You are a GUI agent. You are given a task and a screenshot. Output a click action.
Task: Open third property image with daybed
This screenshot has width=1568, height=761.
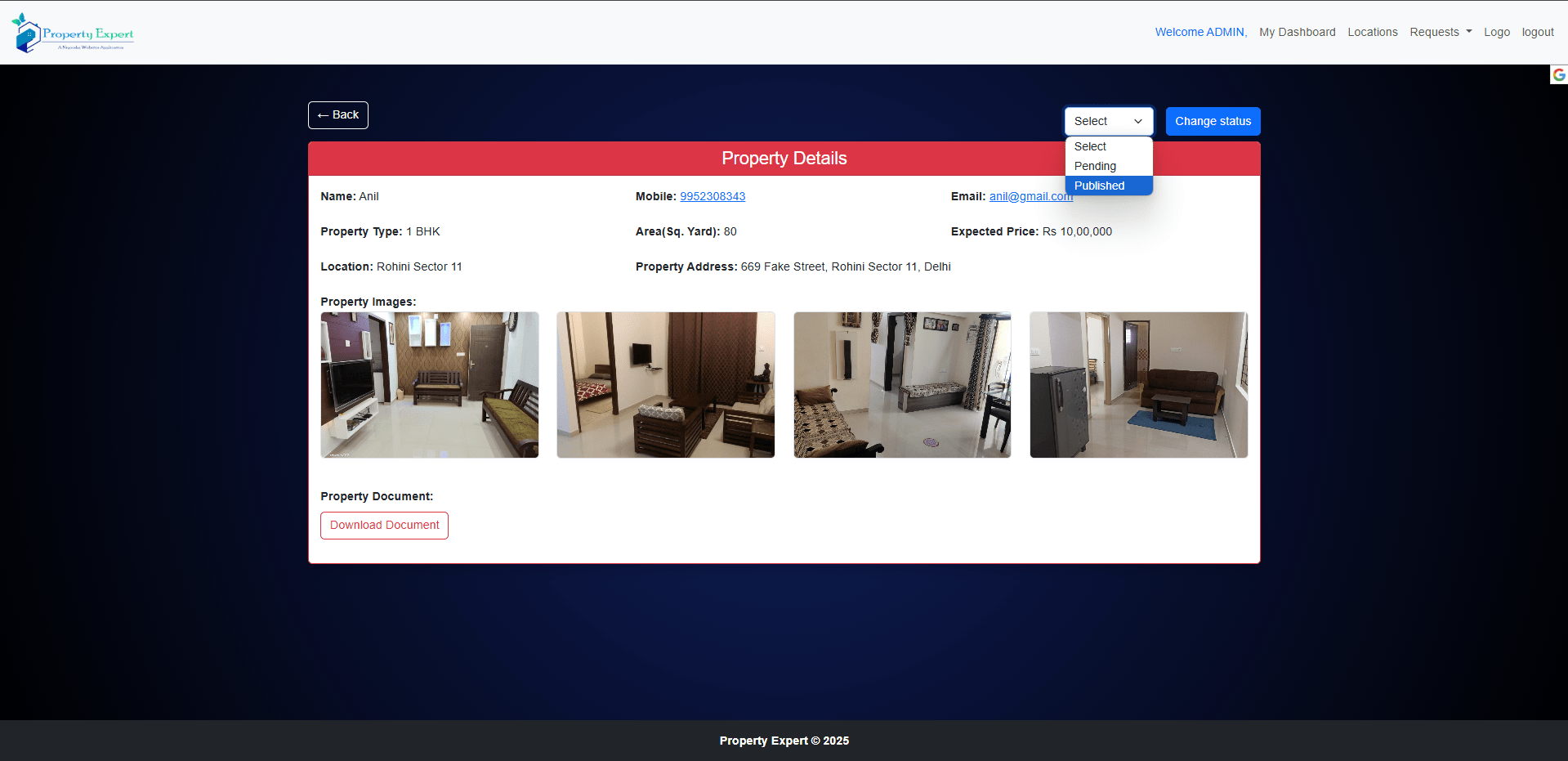902,385
